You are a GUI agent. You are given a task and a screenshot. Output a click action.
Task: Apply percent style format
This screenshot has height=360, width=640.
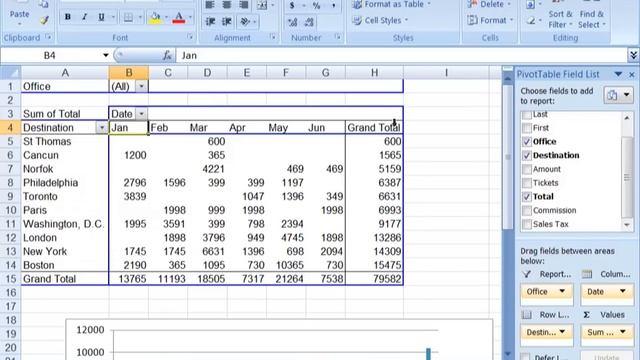click(316, 5)
